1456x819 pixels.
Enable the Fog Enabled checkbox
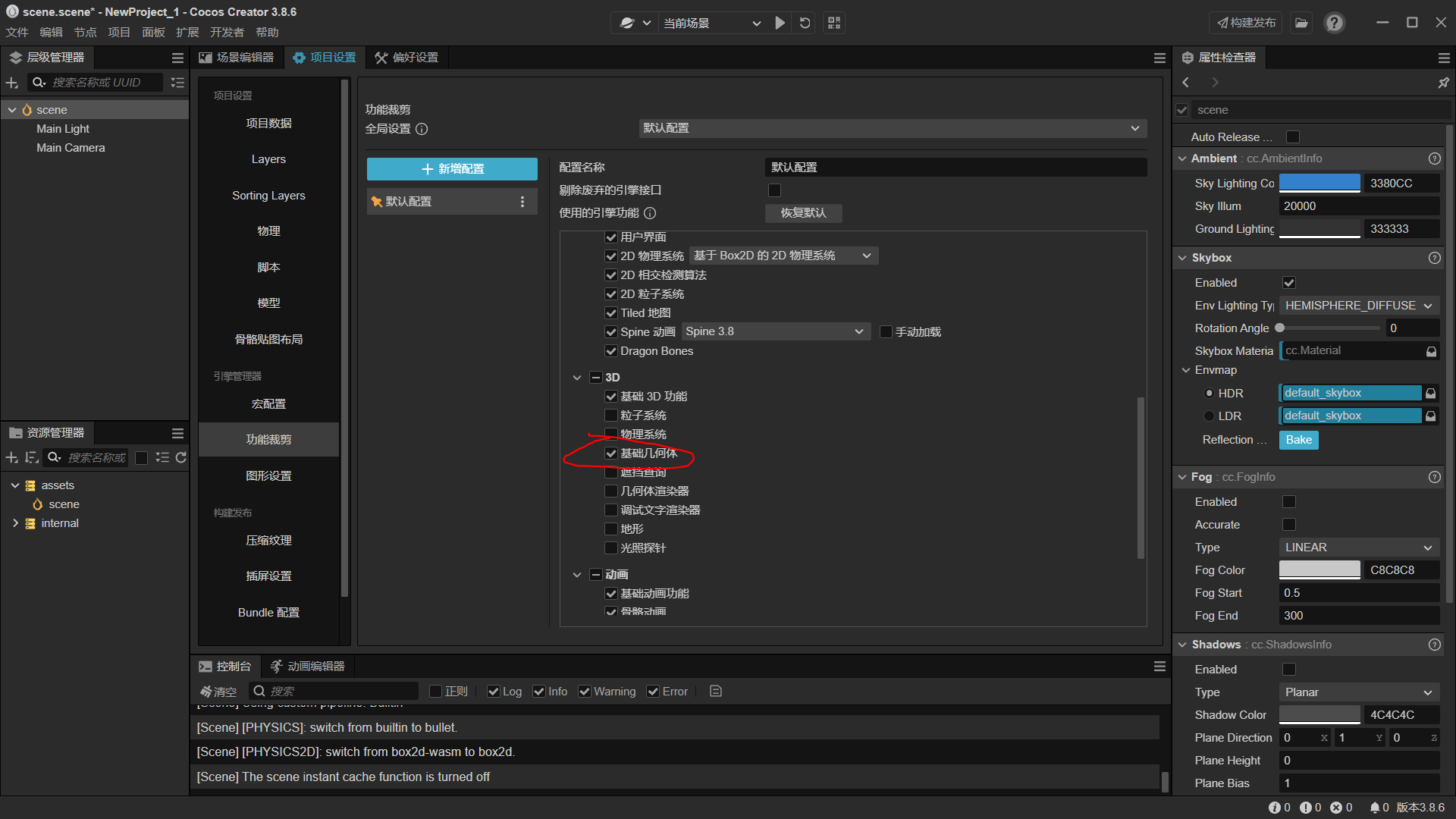pos(1288,502)
